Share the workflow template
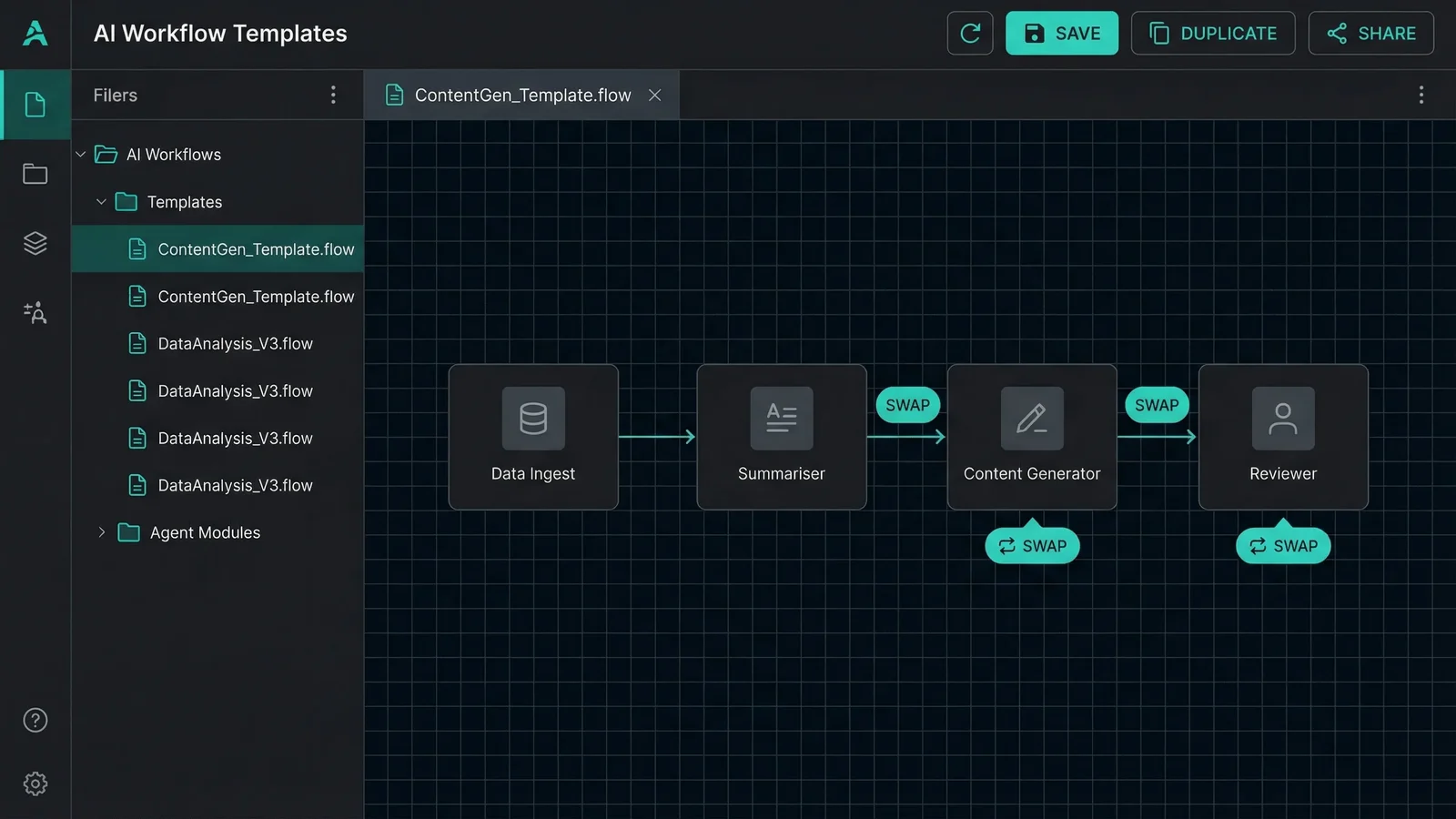The width and height of the screenshot is (1456, 819). [1371, 34]
